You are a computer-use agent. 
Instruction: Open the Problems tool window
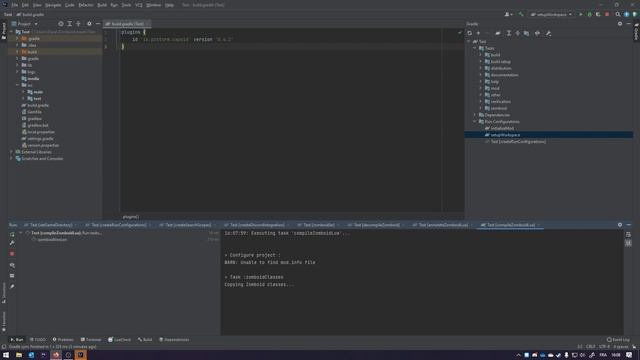coord(63,340)
